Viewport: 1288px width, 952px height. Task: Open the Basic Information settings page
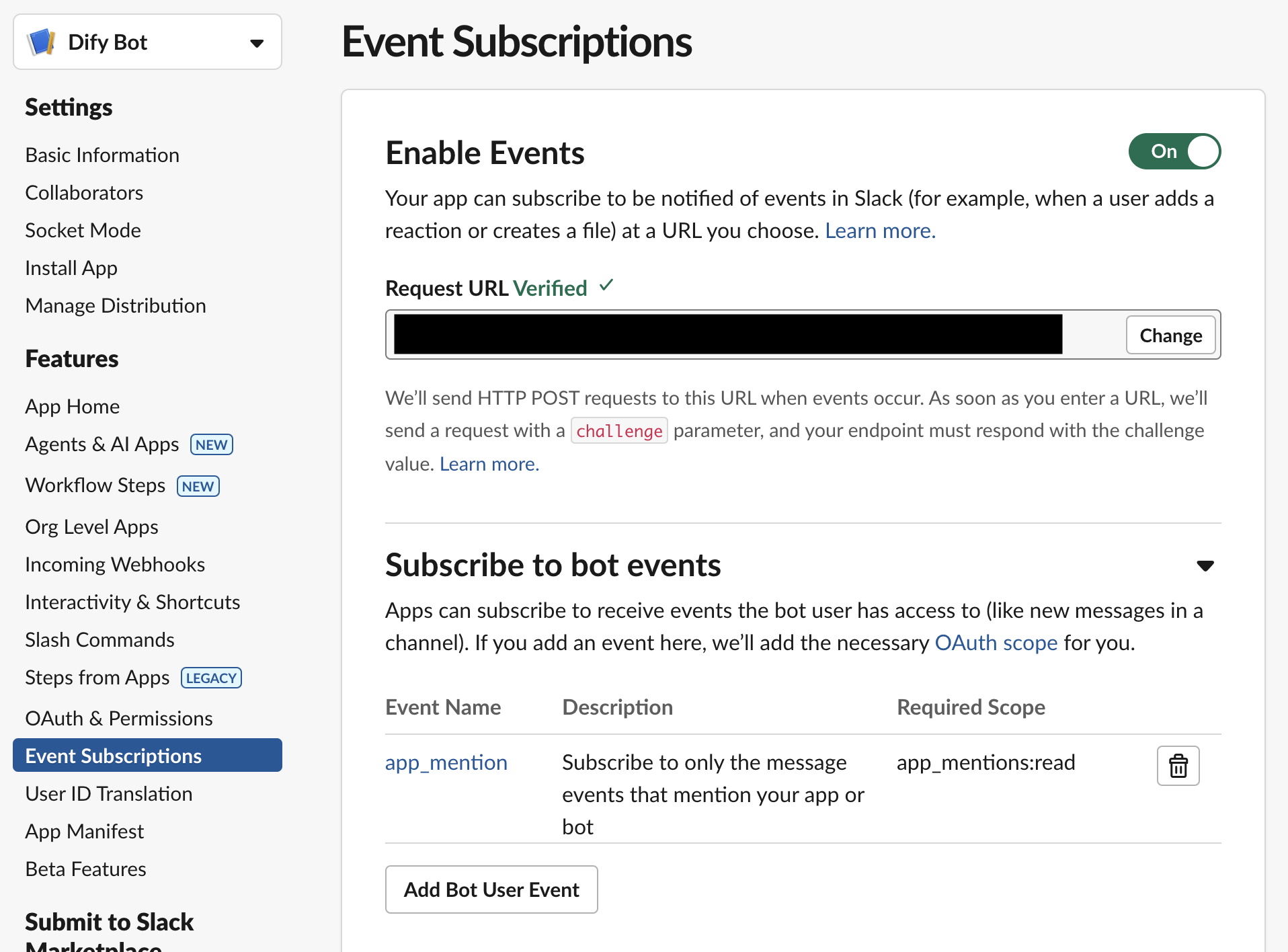click(x=102, y=155)
